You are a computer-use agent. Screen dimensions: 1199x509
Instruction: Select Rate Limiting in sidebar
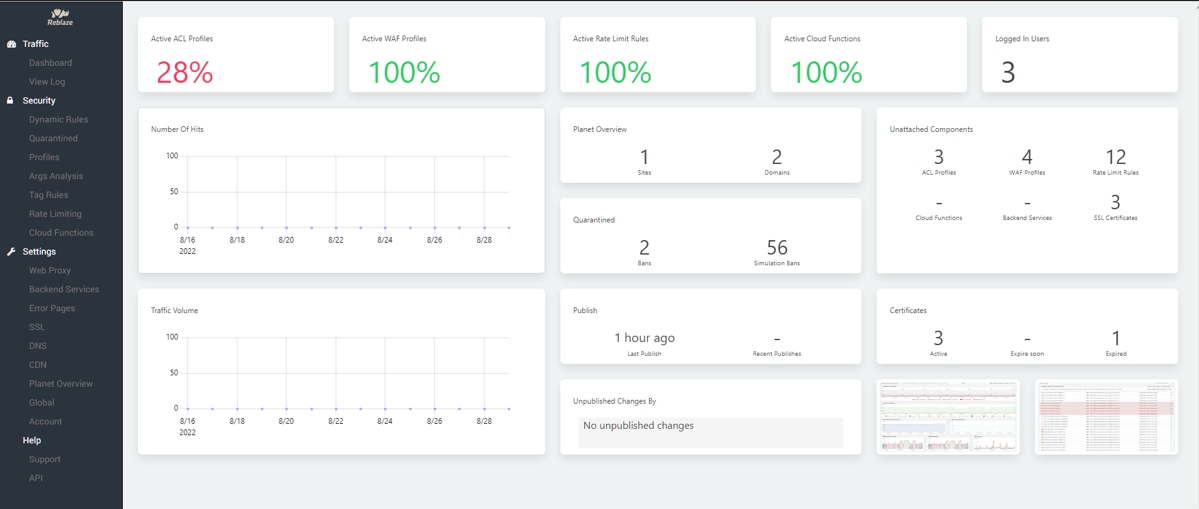click(x=55, y=214)
